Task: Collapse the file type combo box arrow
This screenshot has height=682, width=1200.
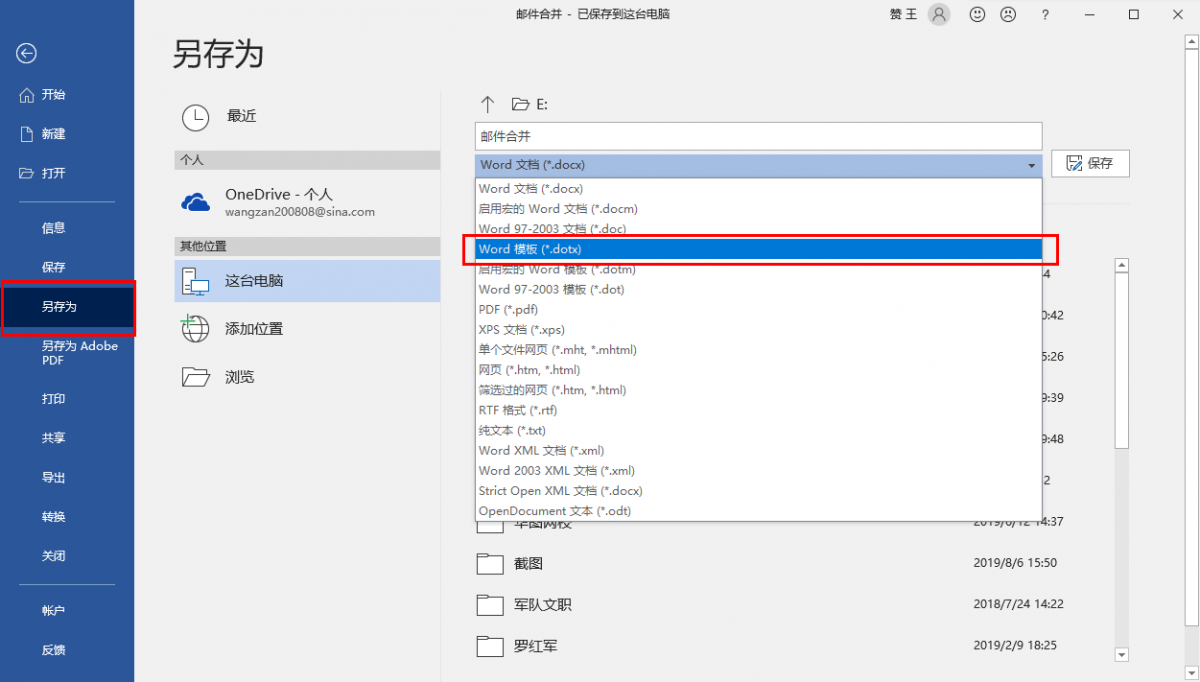Action: [1031, 165]
